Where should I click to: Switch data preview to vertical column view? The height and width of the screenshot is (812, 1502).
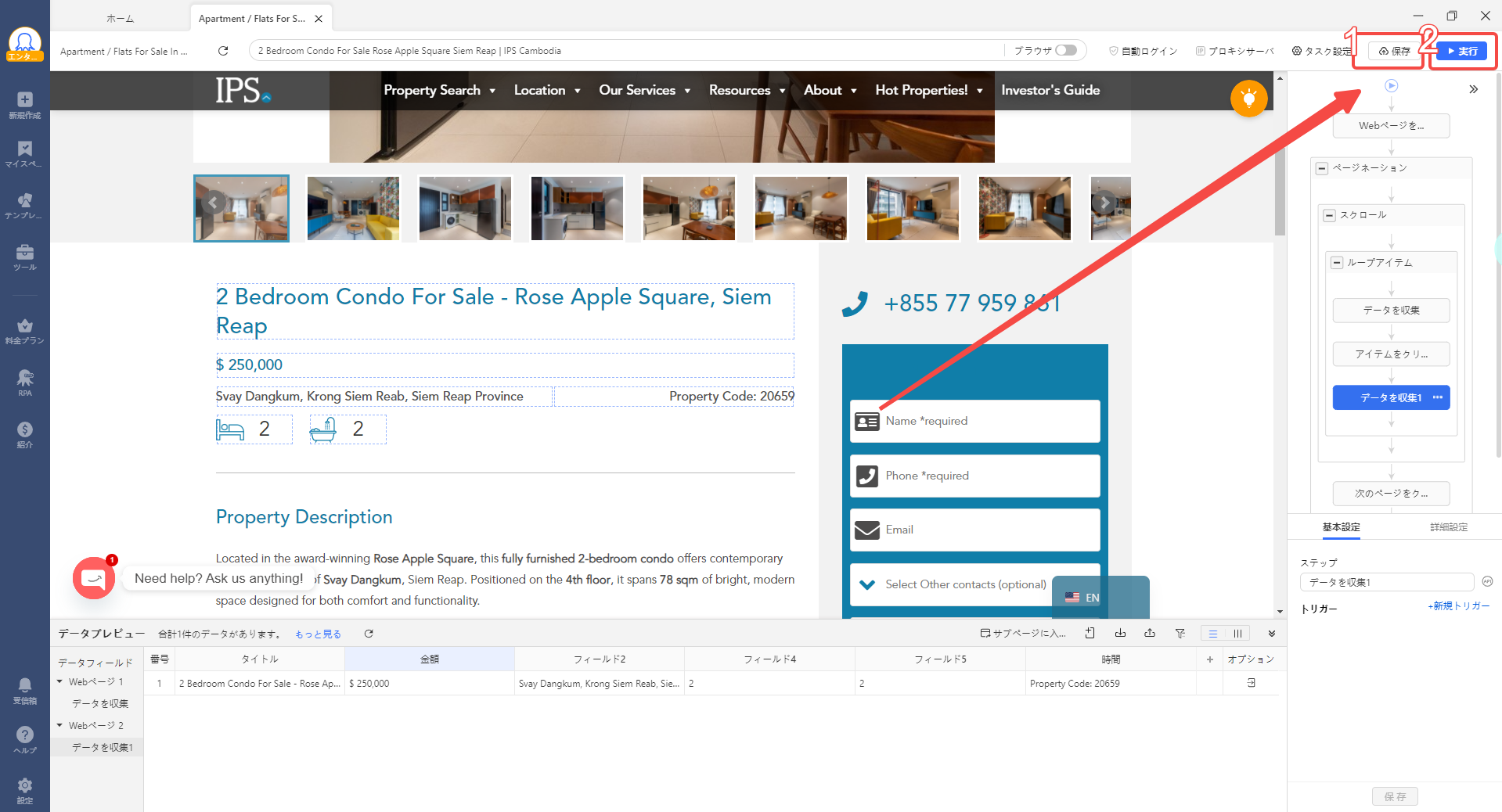[x=1237, y=634]
